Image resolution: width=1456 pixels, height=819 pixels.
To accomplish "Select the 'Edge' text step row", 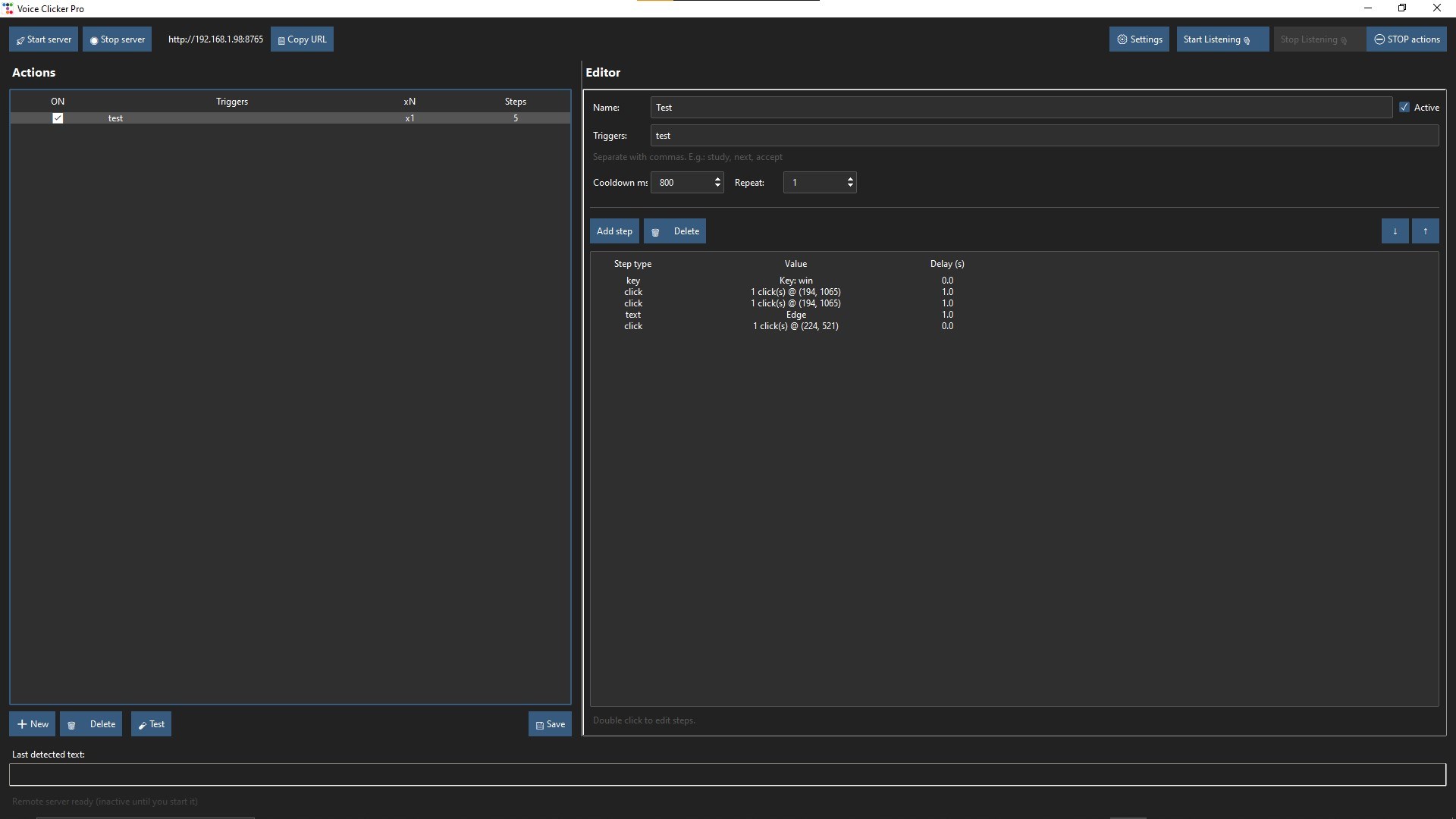I will (x=795, y=315).
